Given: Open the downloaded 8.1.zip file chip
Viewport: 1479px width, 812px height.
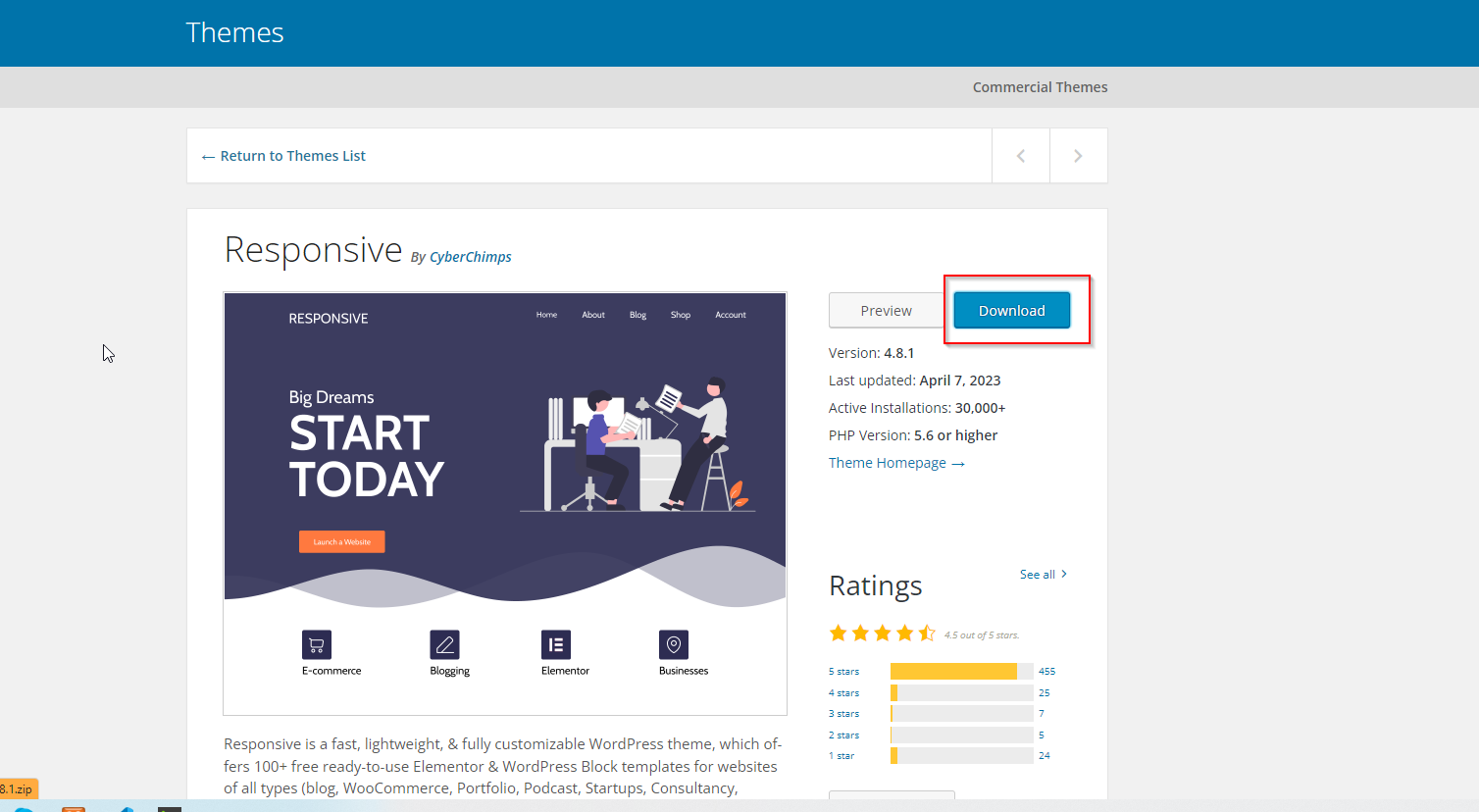Looking at the screenshot, I should pyautogui.click(x=19, y=788).
